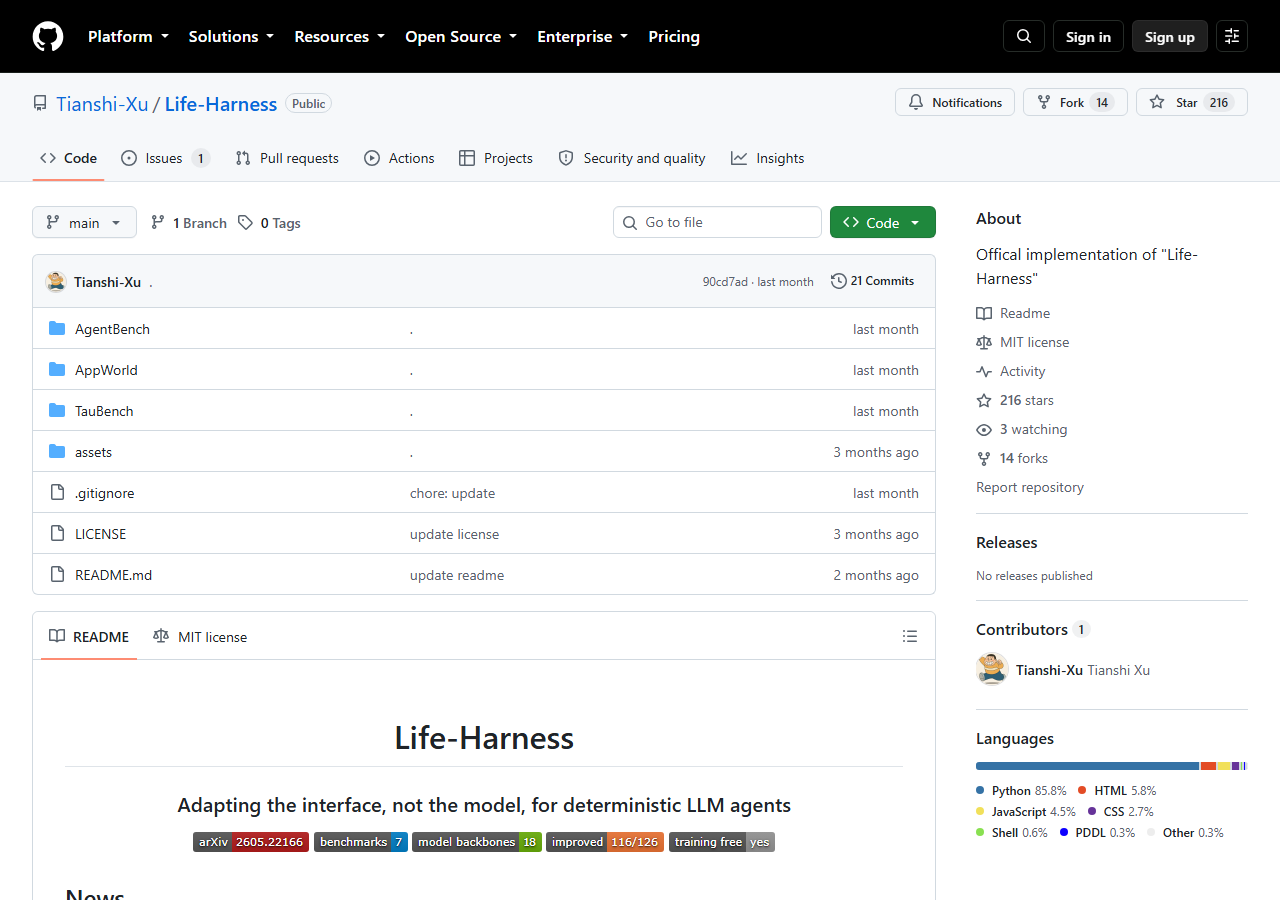Open the Security and quality tab
1280x900 pixels.
(632, 158)
